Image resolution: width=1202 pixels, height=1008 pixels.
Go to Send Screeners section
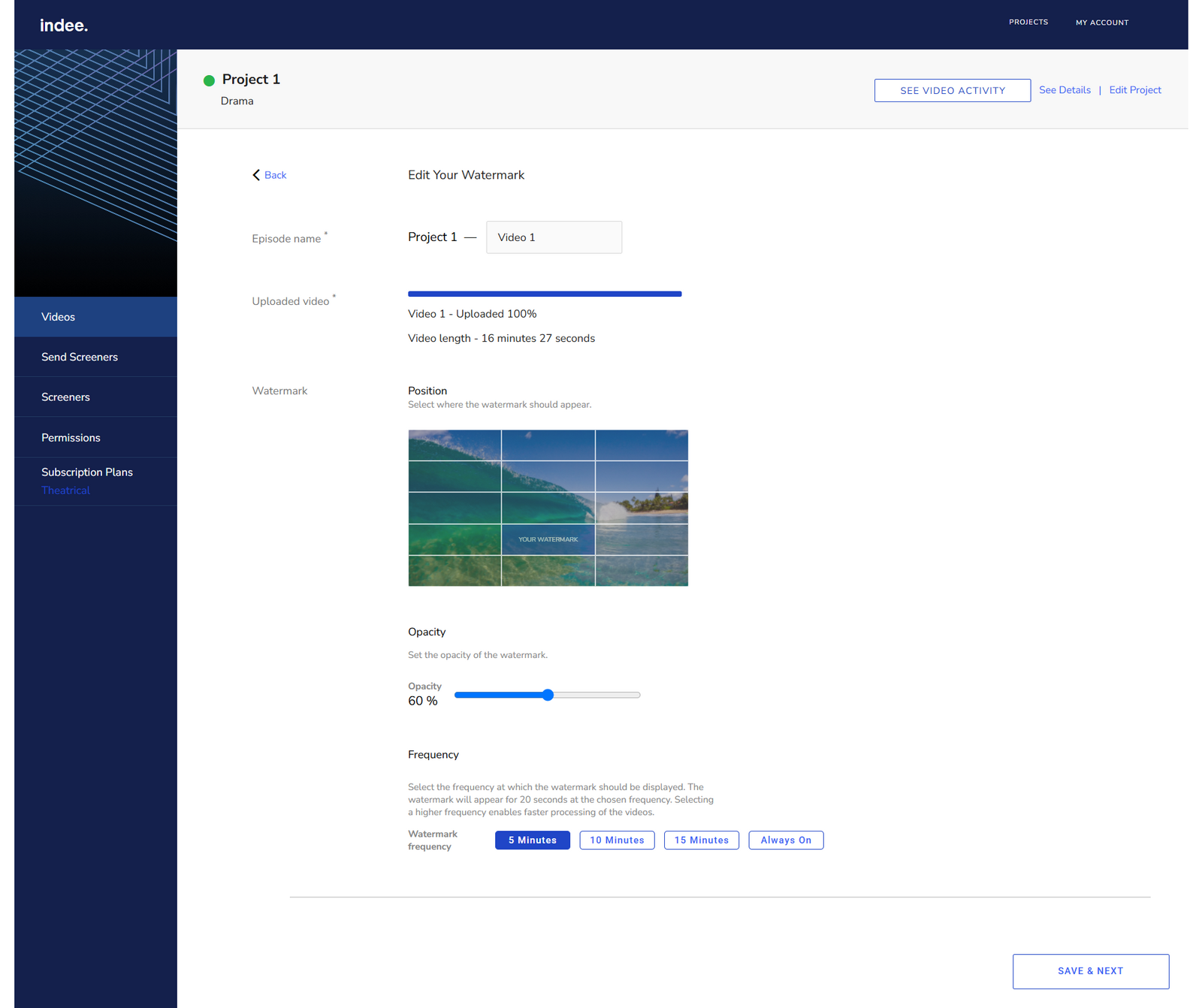pyautogui.click(x=80, y=357)
